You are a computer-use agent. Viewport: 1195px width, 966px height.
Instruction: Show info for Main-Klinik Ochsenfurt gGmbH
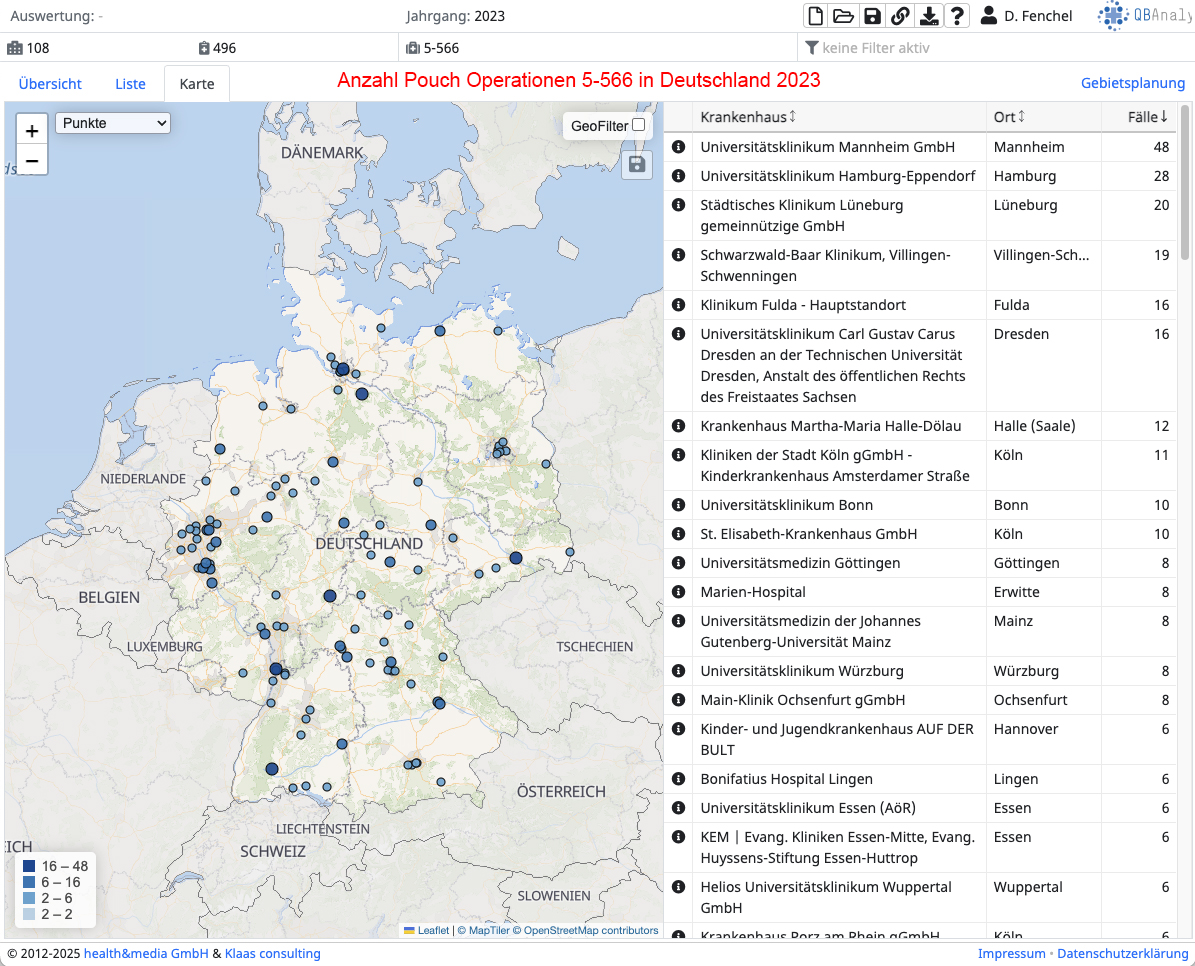[x=678, y=700]
